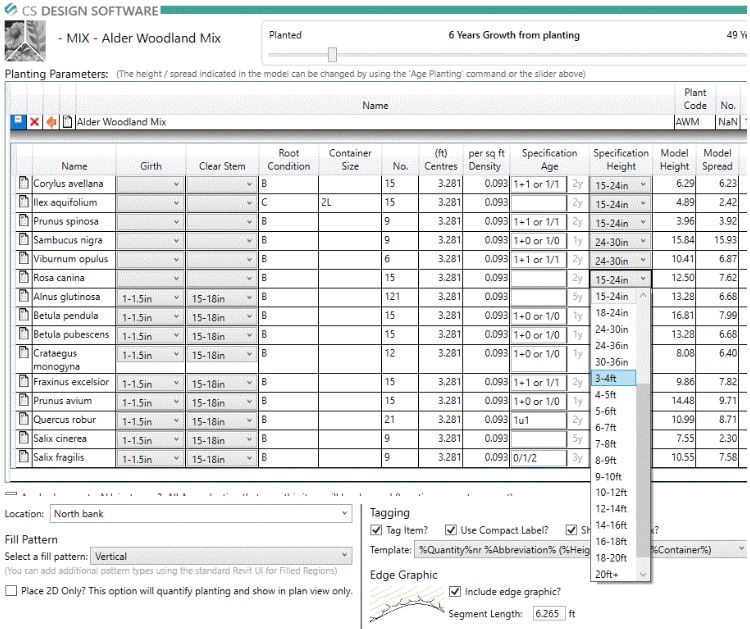Open Clear Stem dropdown for Betula pendula
The image size is (750, 629).
point(221,317)
